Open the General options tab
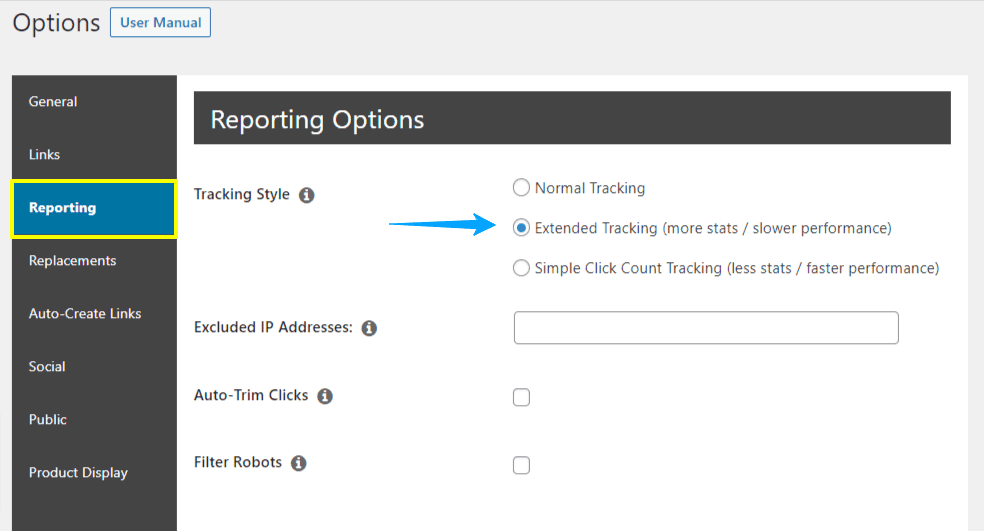Image resolution: width=984 pixels, height=531 pixels. (94, 102)
